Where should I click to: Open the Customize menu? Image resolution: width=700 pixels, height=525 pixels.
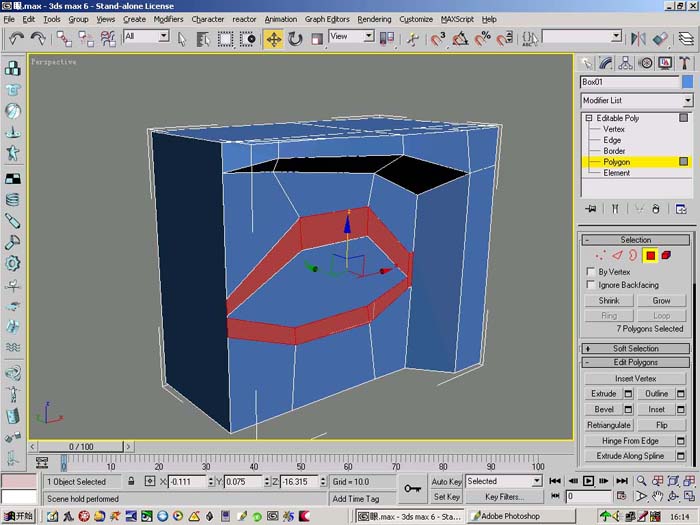pyautogui.click(x=416, y=19)
